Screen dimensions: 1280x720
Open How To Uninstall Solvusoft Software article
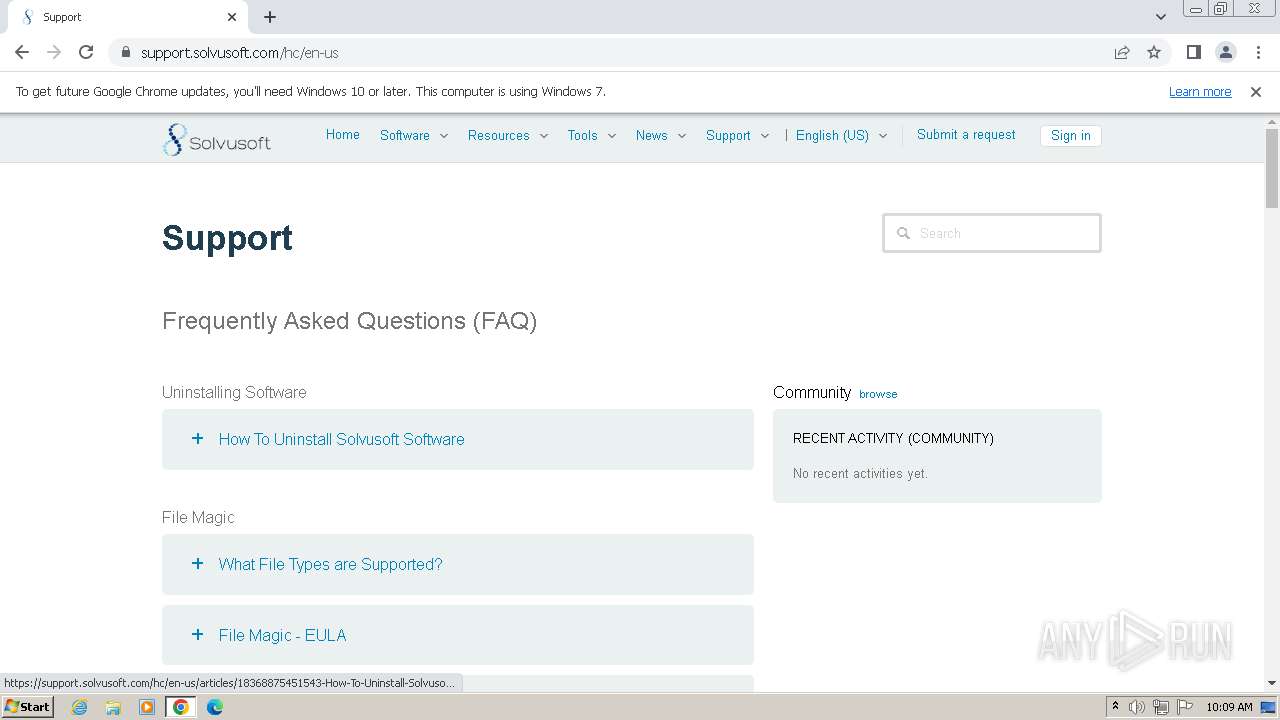(341, 439)
